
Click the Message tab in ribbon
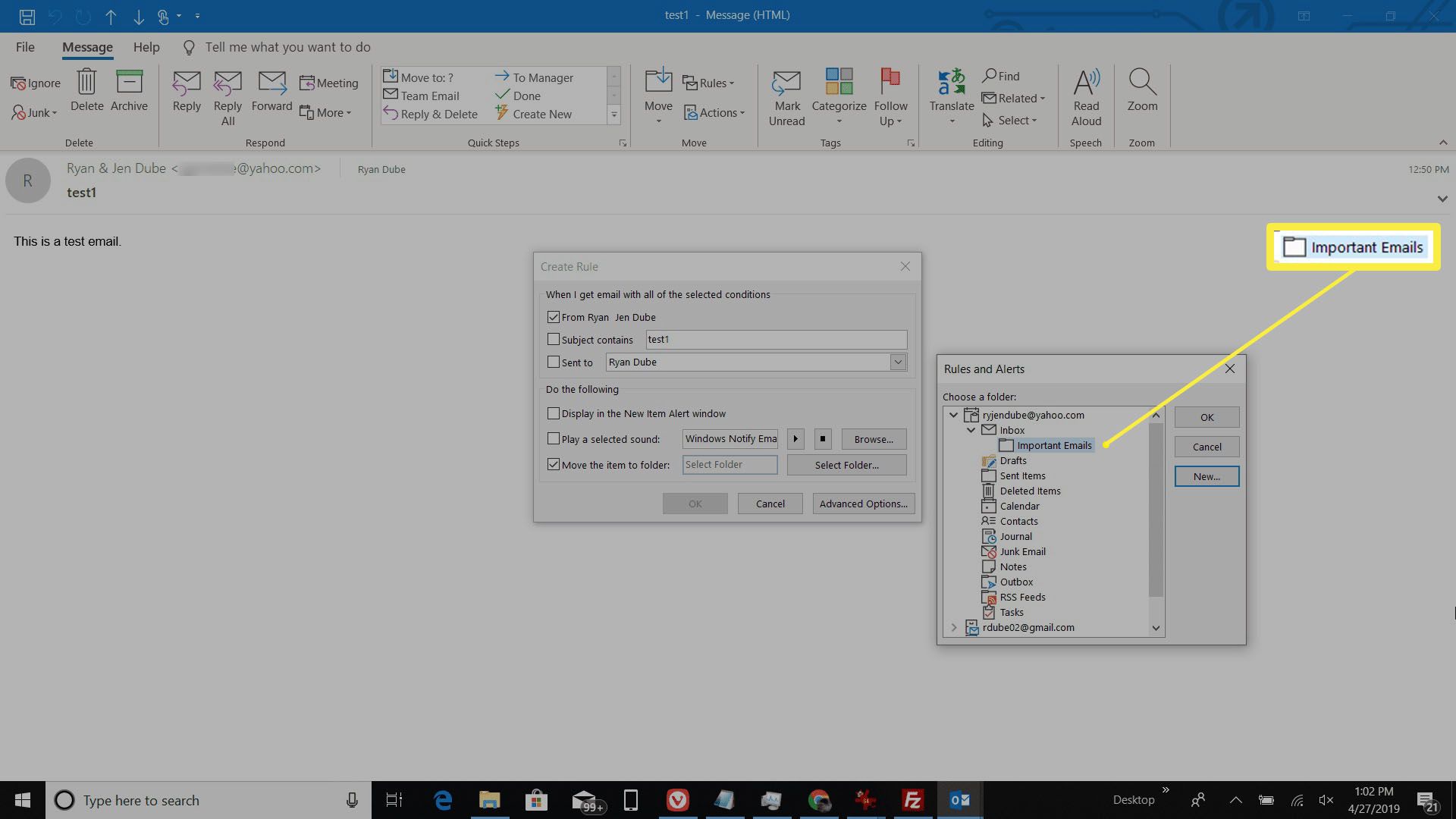coord(87,46)
